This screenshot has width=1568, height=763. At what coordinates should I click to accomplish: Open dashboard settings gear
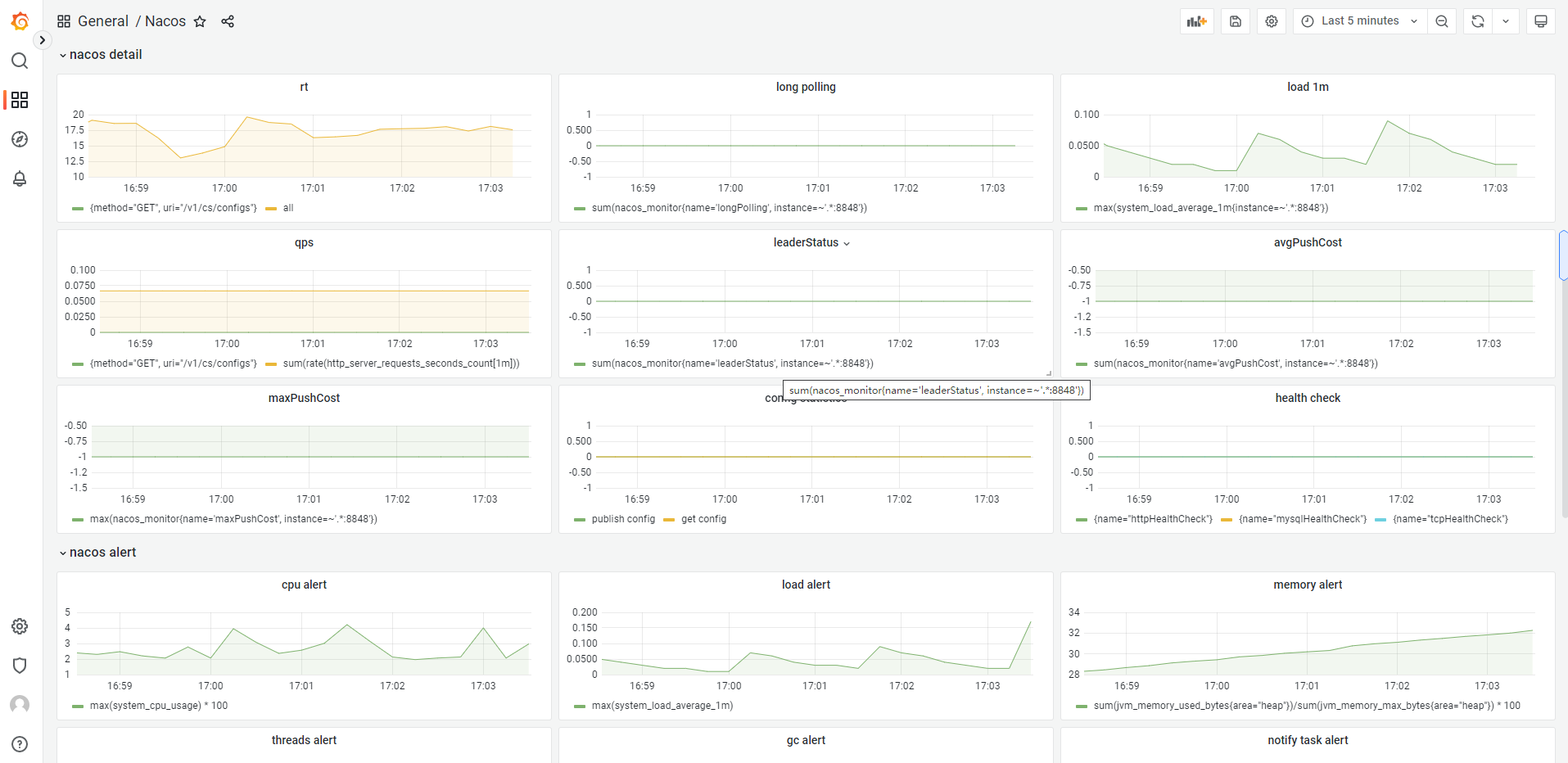(1271, 20)
